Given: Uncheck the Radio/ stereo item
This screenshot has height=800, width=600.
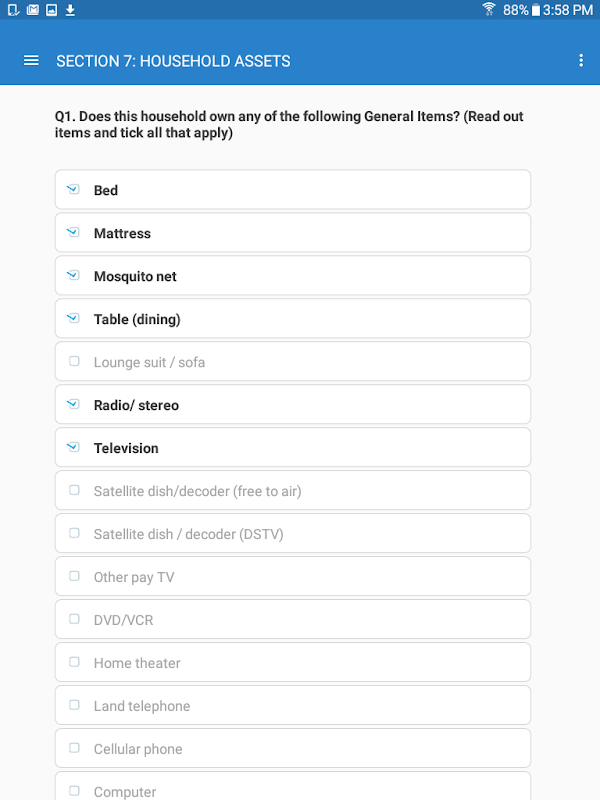Looking at the screenshot, I should pos(73,405).
